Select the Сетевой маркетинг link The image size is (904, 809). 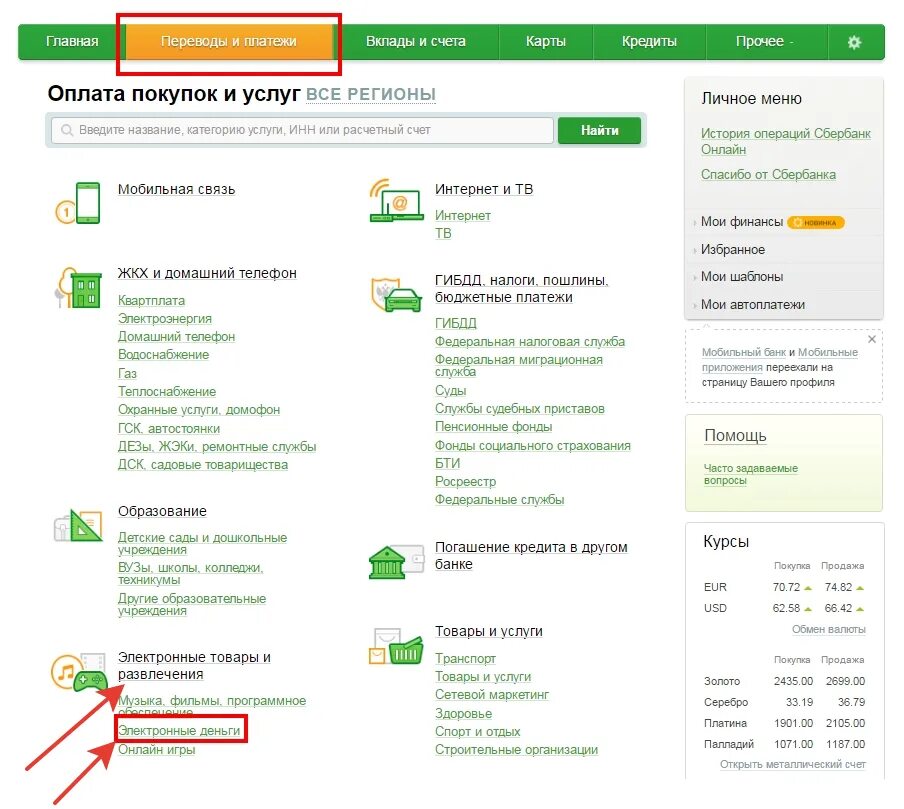point(492,695)
